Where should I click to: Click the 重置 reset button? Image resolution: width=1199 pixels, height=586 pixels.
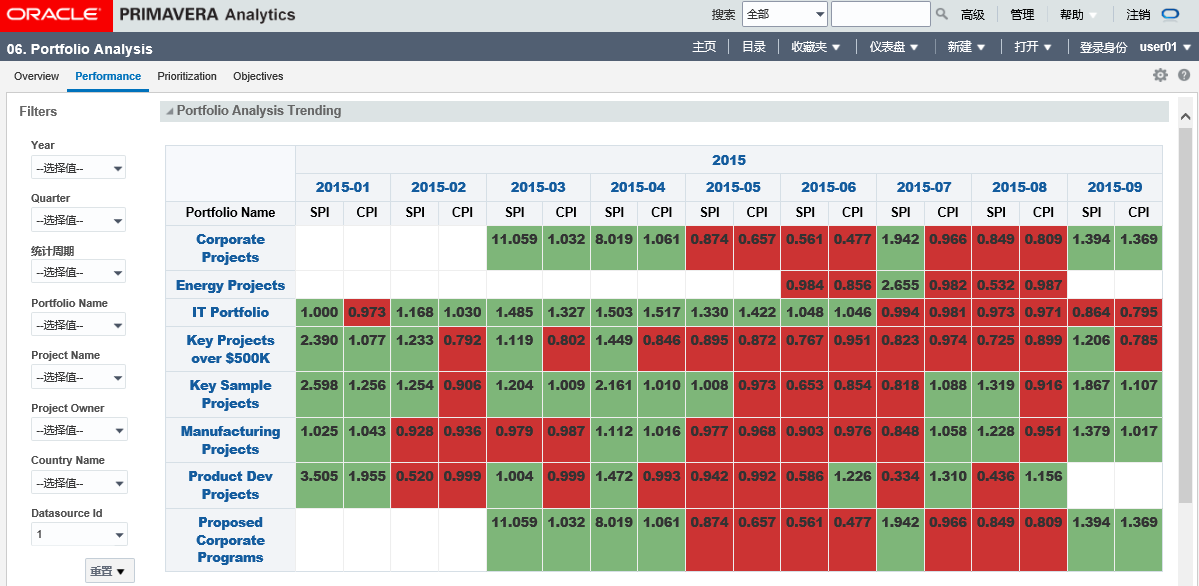pyautogui.click(x=109, y=571)
